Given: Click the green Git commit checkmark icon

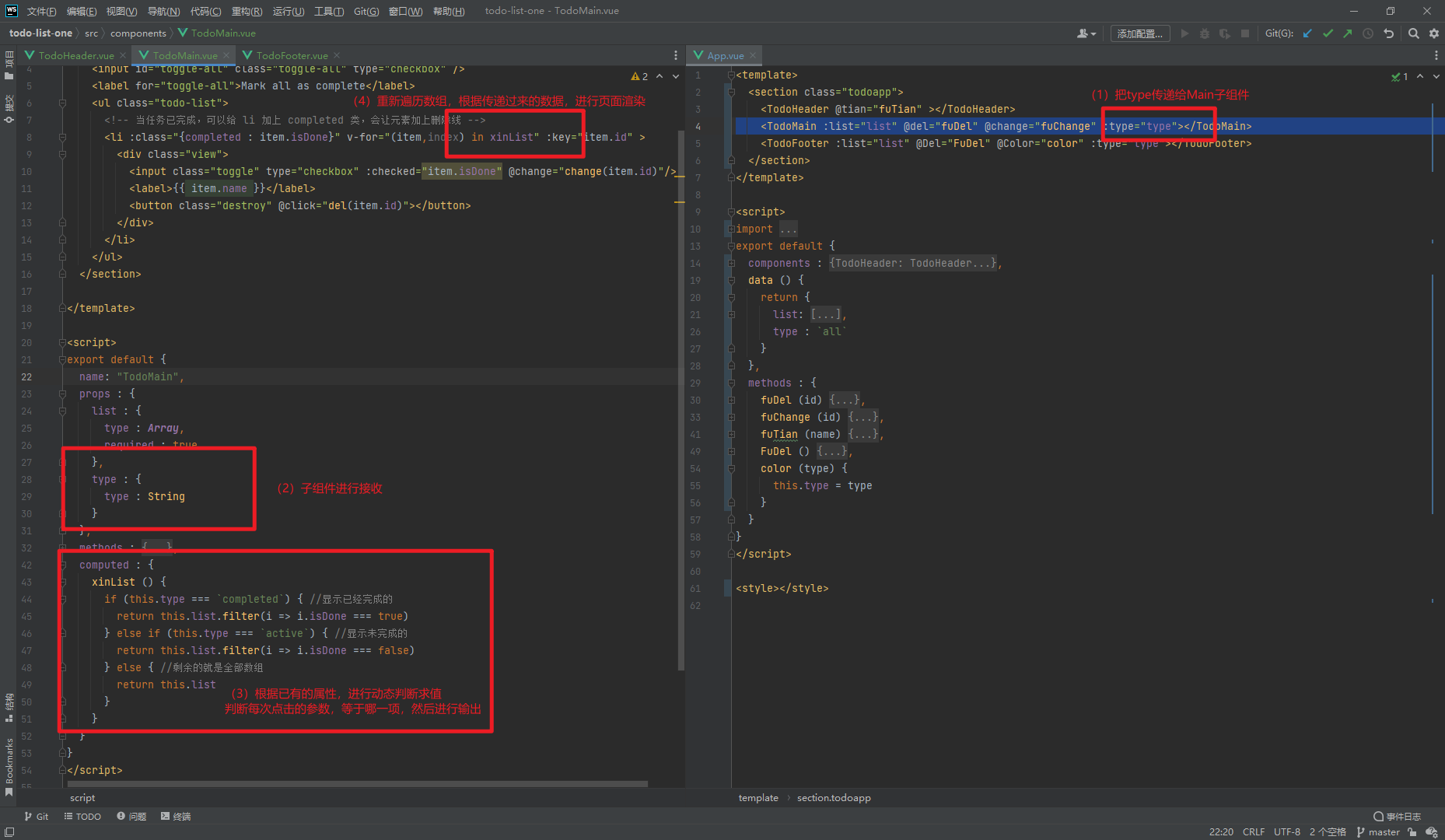Looking at the screenshot, I should (x=1328, y=33).
